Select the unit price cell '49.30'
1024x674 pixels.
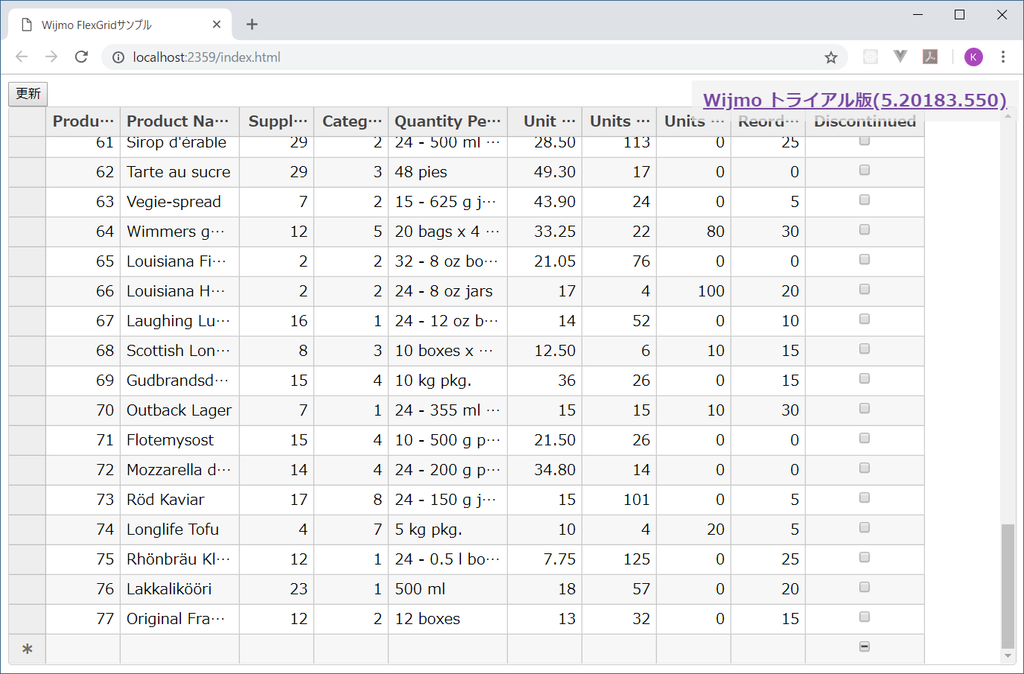click(545, 172)
